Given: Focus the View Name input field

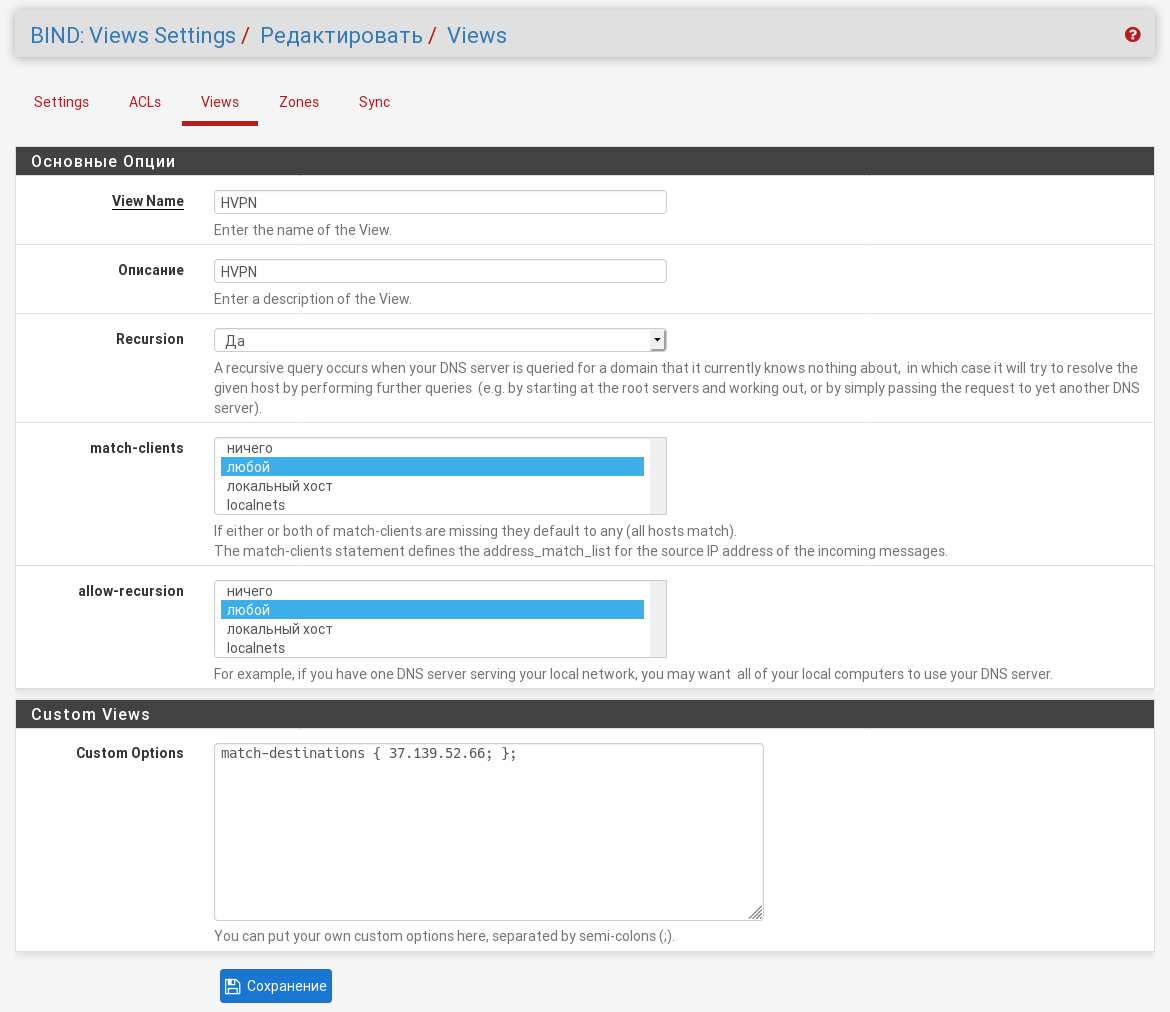Looking at the screenshot, I should coord(440,202).
